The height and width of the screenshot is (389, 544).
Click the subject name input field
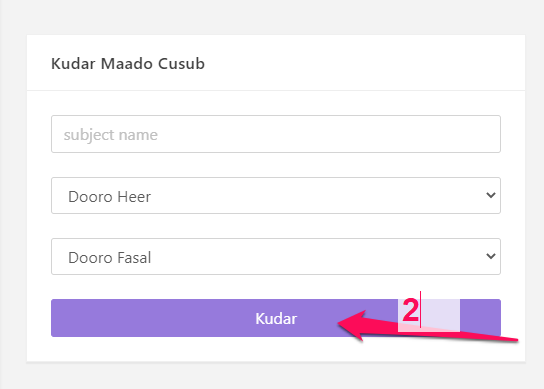(x=276, y=134)
